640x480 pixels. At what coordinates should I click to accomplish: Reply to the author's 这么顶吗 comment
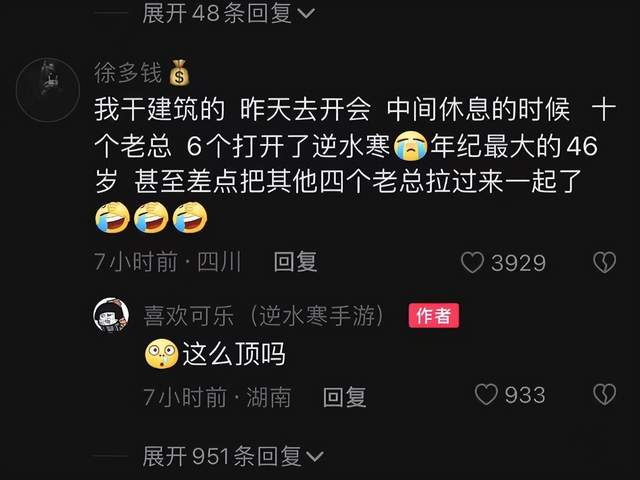344,396
